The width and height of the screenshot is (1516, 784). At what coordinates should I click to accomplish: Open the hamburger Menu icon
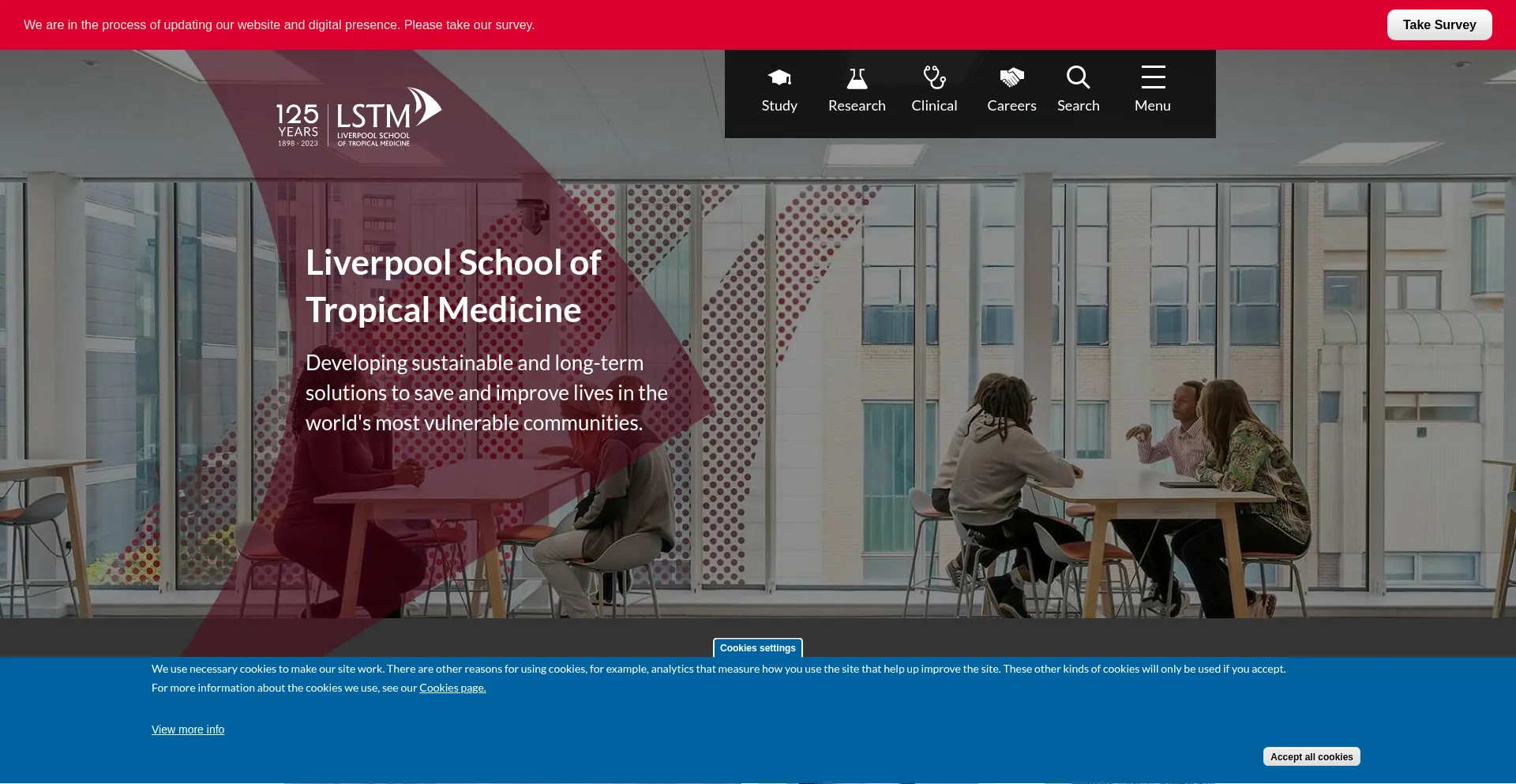[1153, 77]
